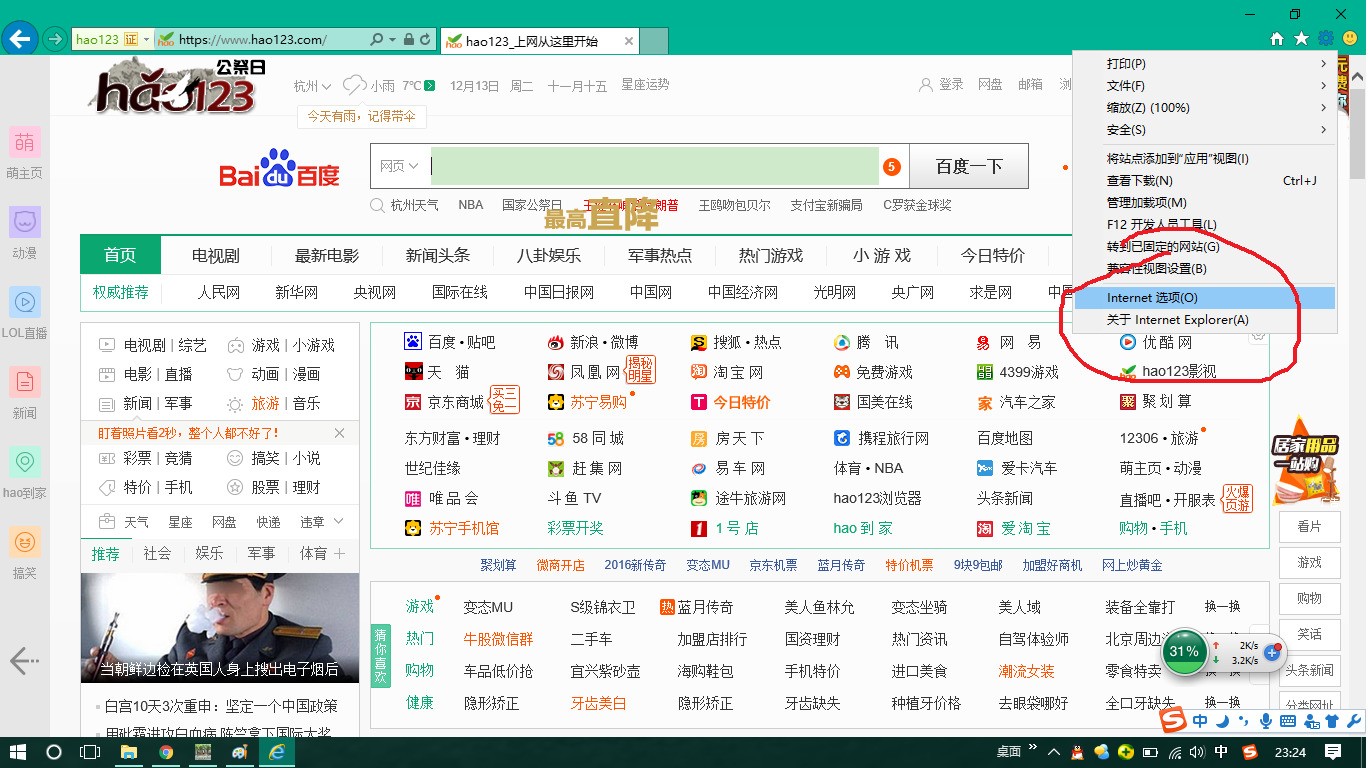Click the browser forward arrow button

click(x=56, y=40)
